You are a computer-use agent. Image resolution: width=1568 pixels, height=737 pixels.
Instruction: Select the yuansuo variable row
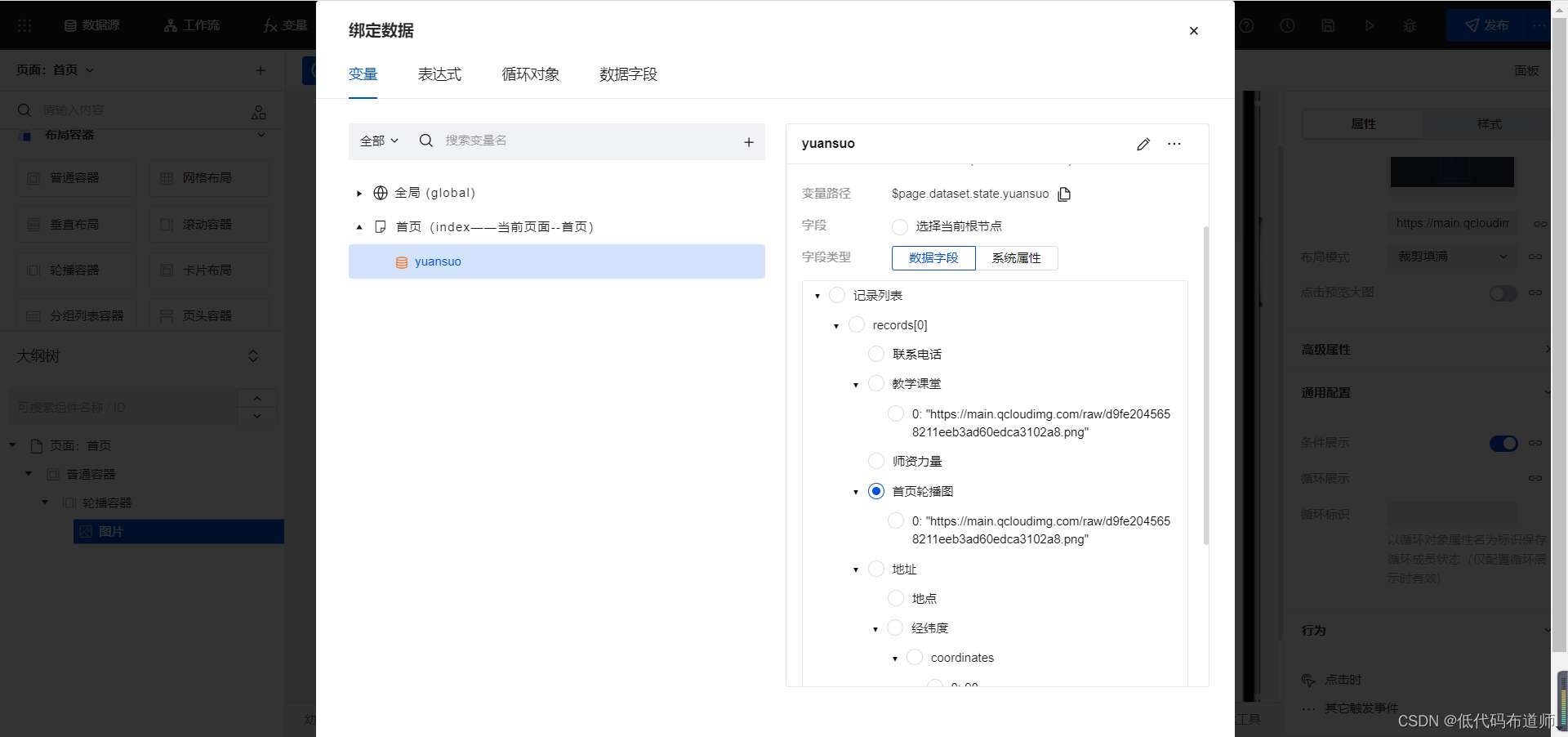tap(556, 261)
